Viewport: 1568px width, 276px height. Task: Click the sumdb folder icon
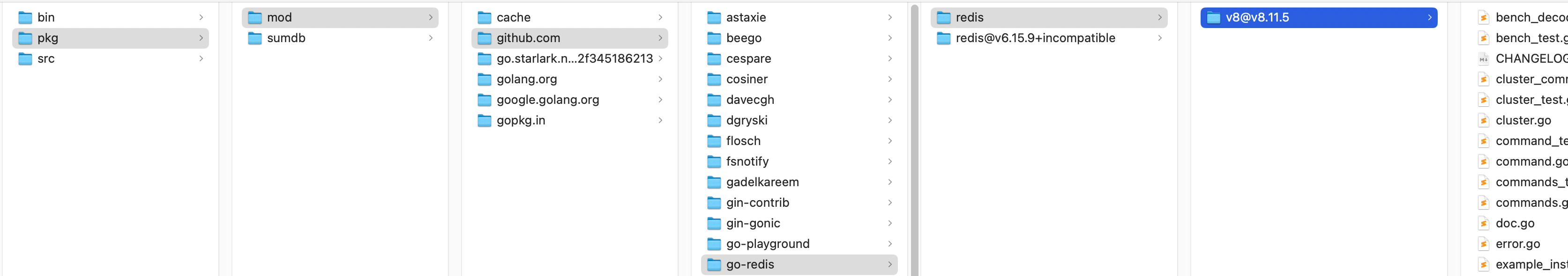[x=254, y=38]
